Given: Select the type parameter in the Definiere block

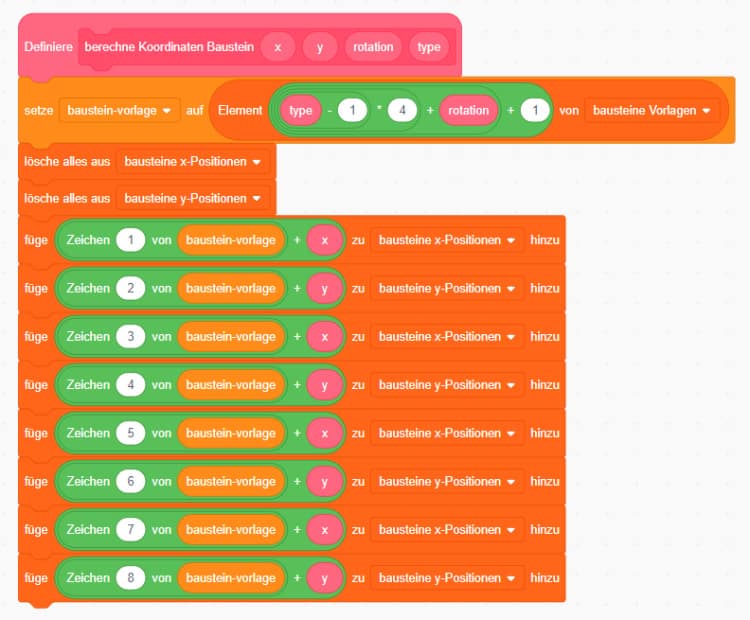Looking at the screenshot, I should click(x=429, y=47).
